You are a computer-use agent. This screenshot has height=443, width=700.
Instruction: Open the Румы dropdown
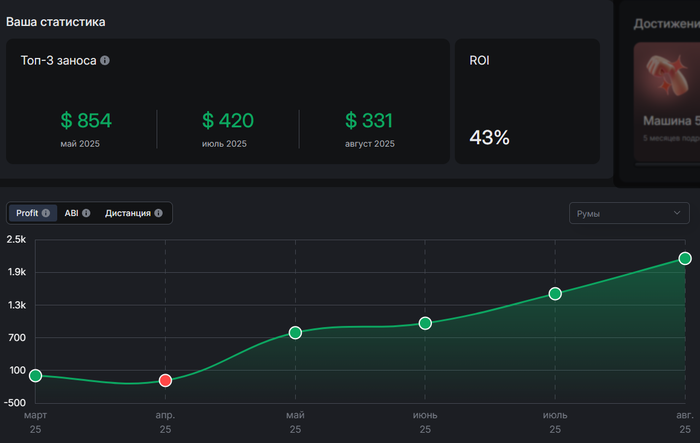628,213
